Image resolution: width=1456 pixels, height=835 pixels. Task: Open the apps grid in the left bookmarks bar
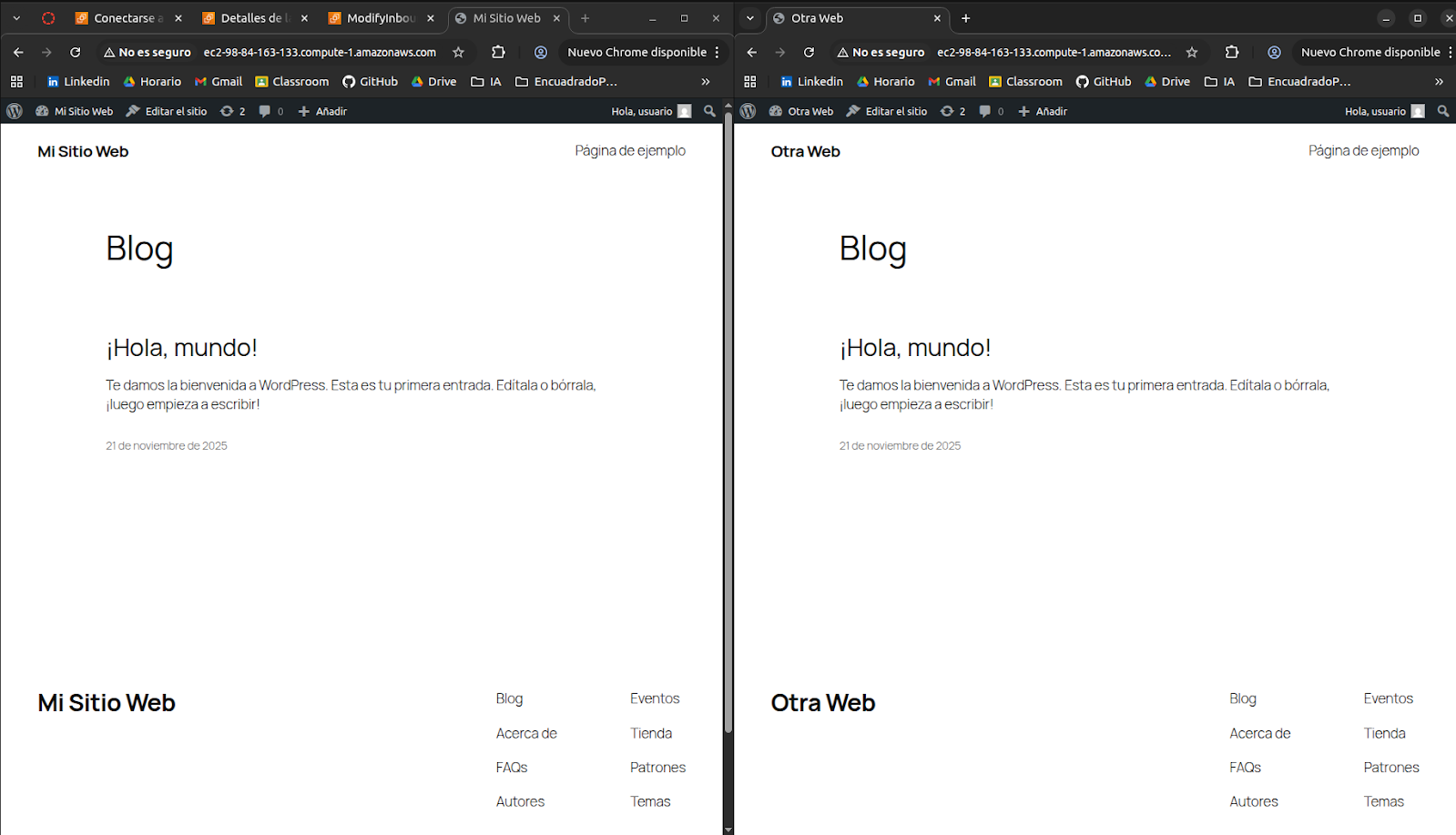[16, 82]
